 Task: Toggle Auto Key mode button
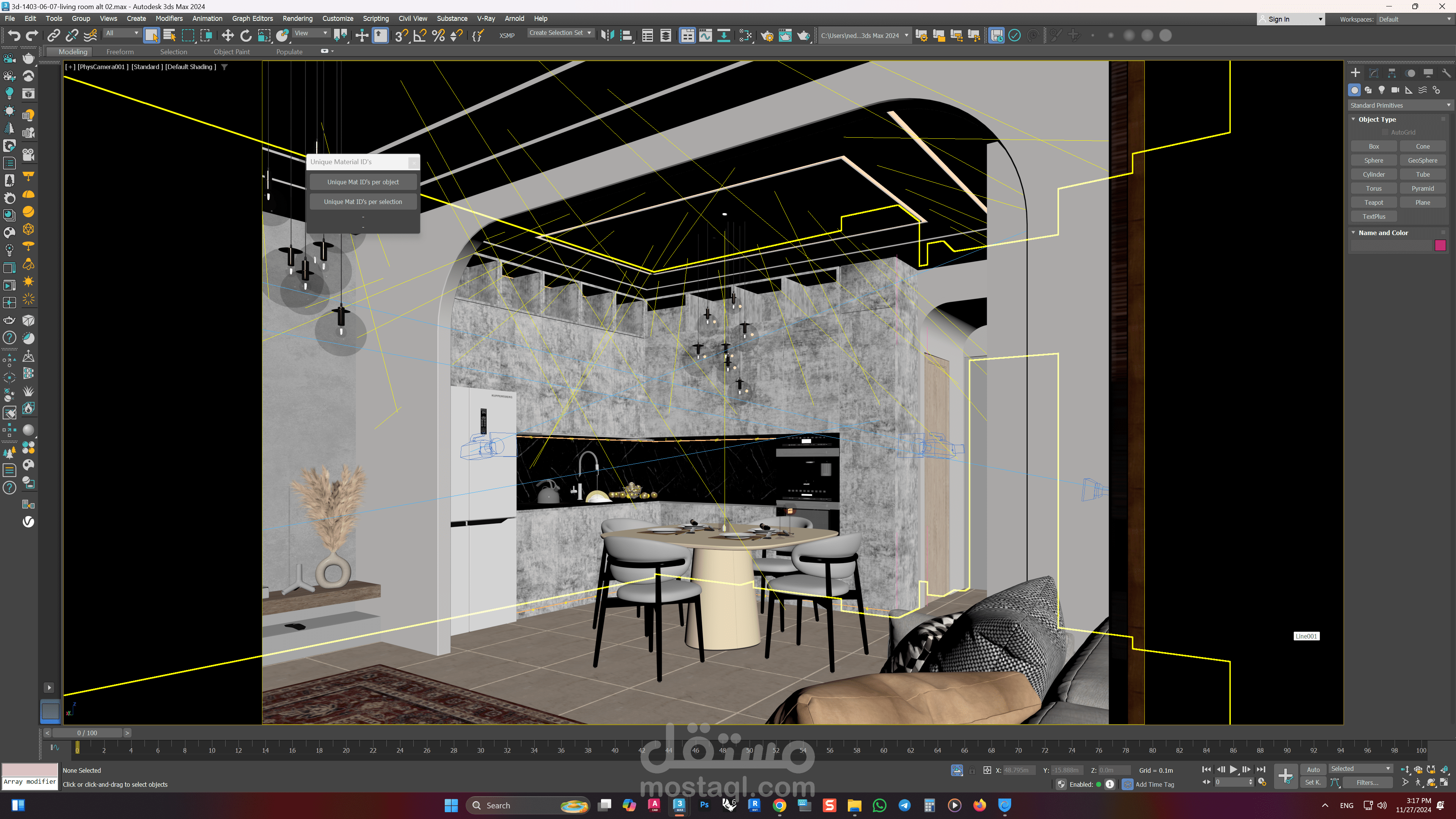tap(1313, 769)
